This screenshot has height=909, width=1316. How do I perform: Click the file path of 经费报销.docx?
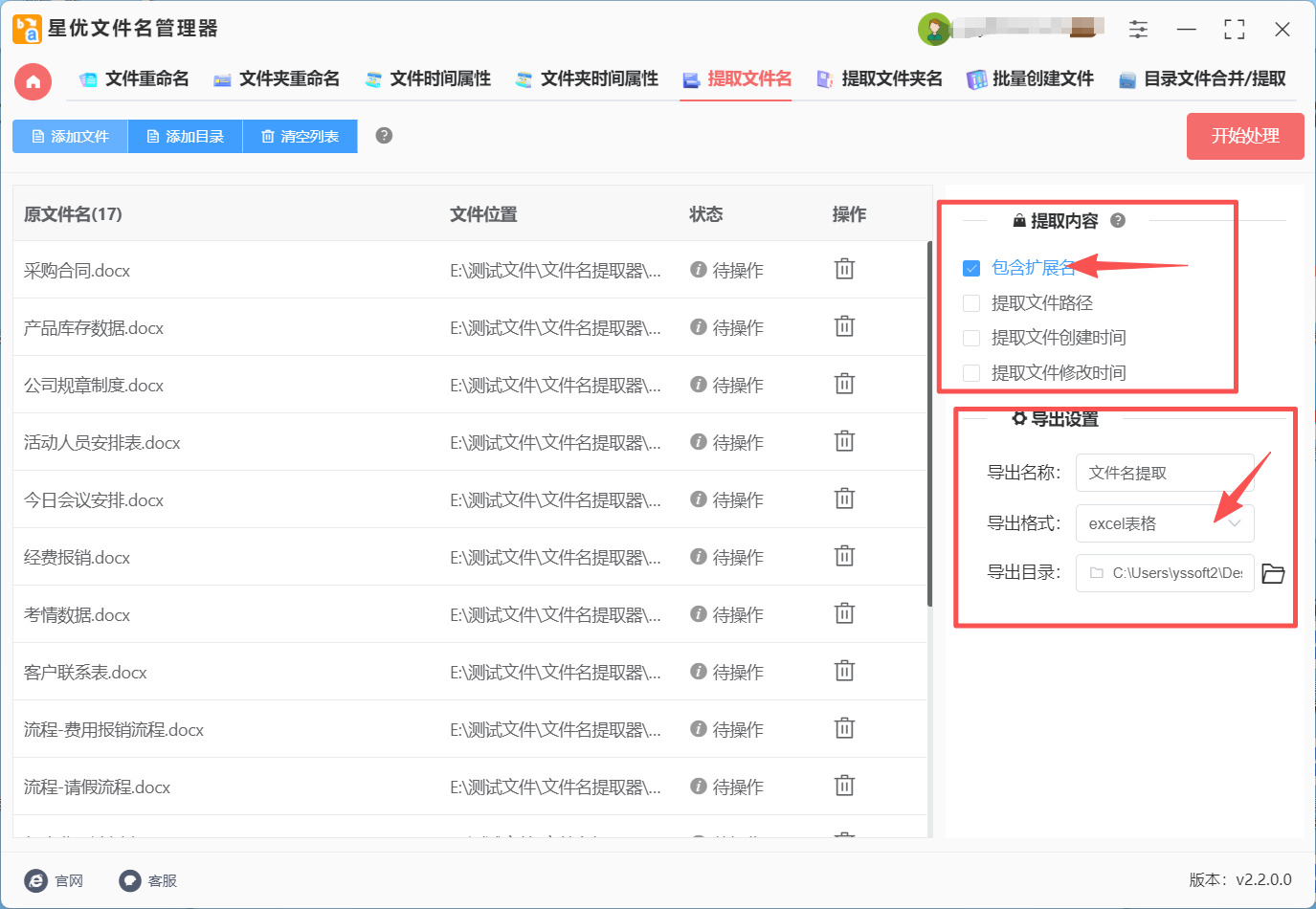tap(555, 558)
